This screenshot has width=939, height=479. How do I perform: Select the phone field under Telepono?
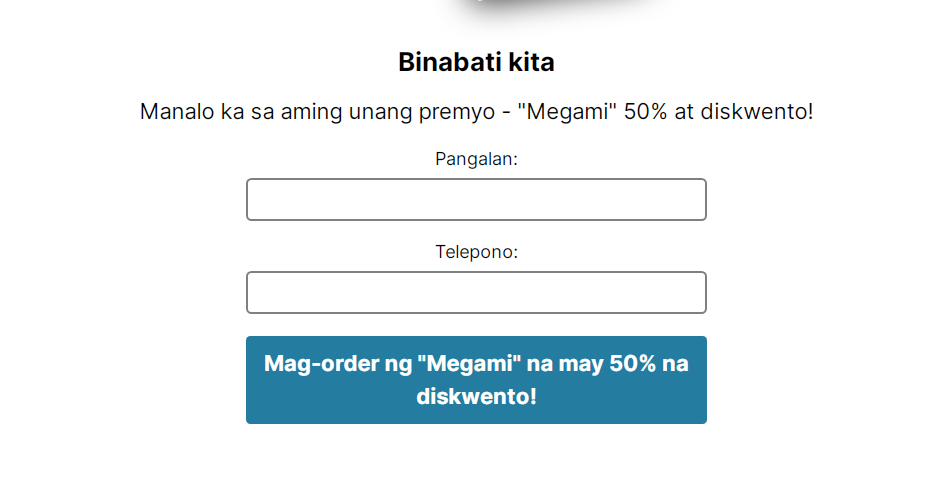476,292
